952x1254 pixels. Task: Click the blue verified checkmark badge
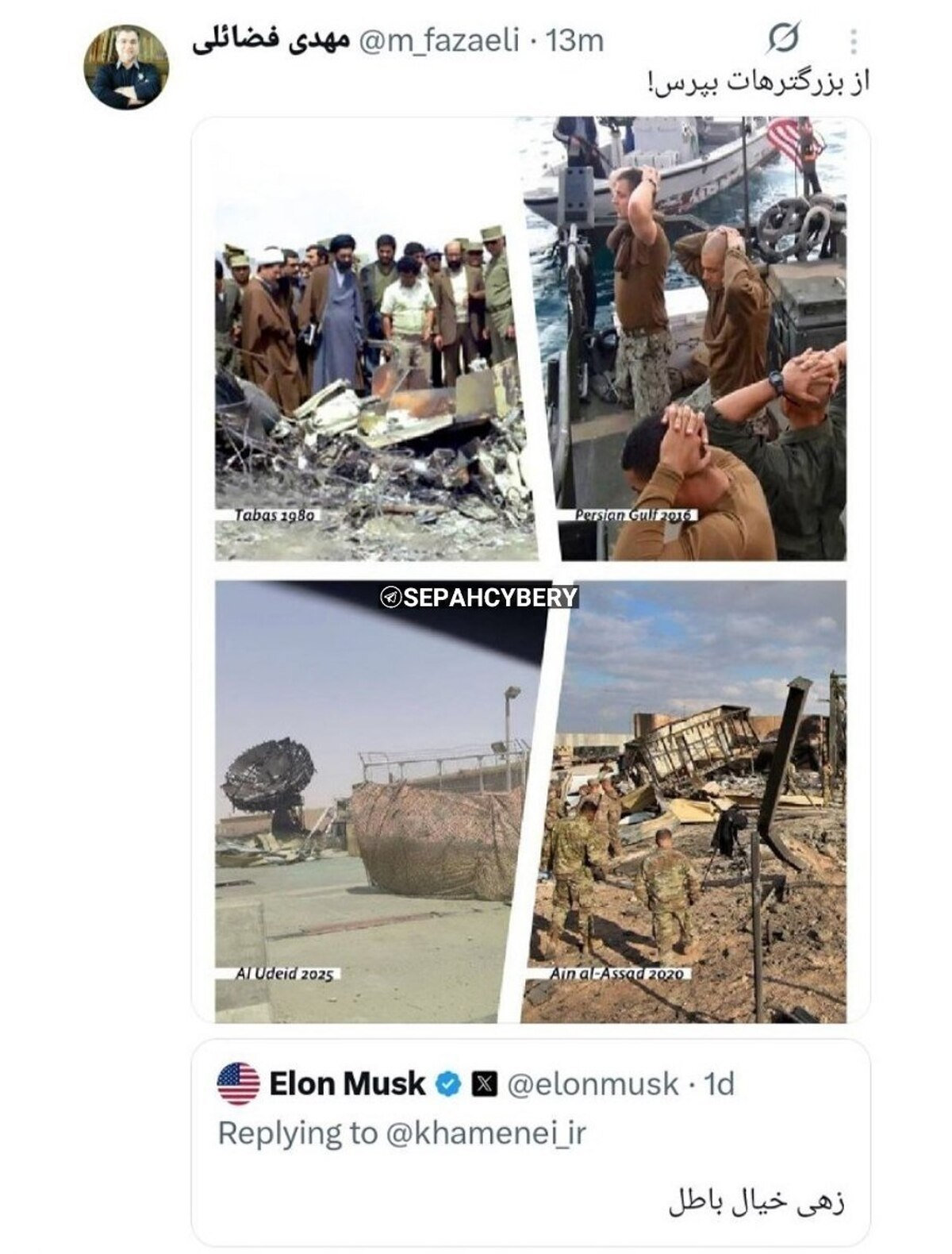(x=449, y=1084)
